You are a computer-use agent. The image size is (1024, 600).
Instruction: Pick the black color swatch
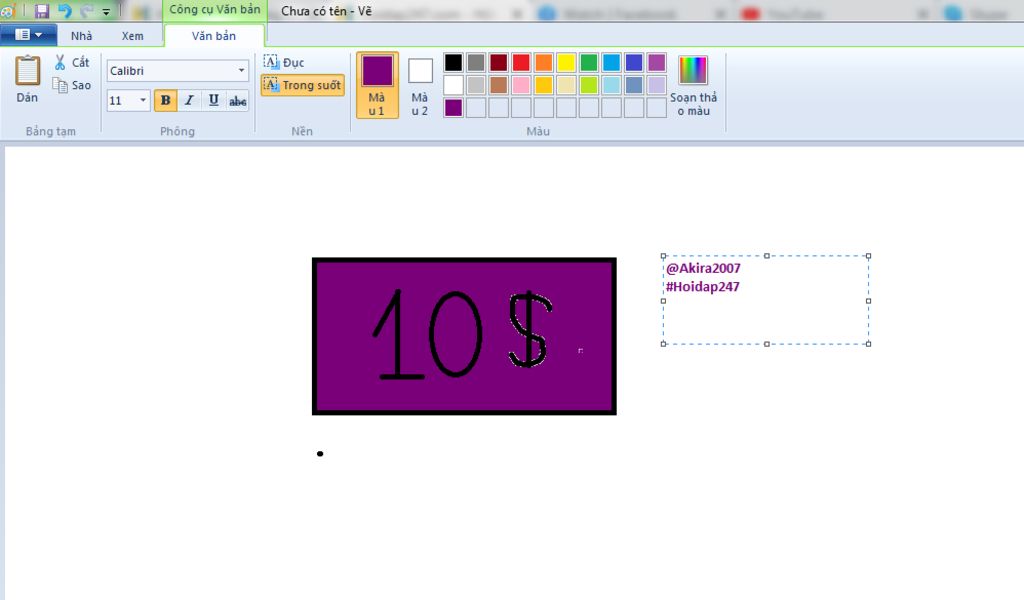(x=453, y=62)
